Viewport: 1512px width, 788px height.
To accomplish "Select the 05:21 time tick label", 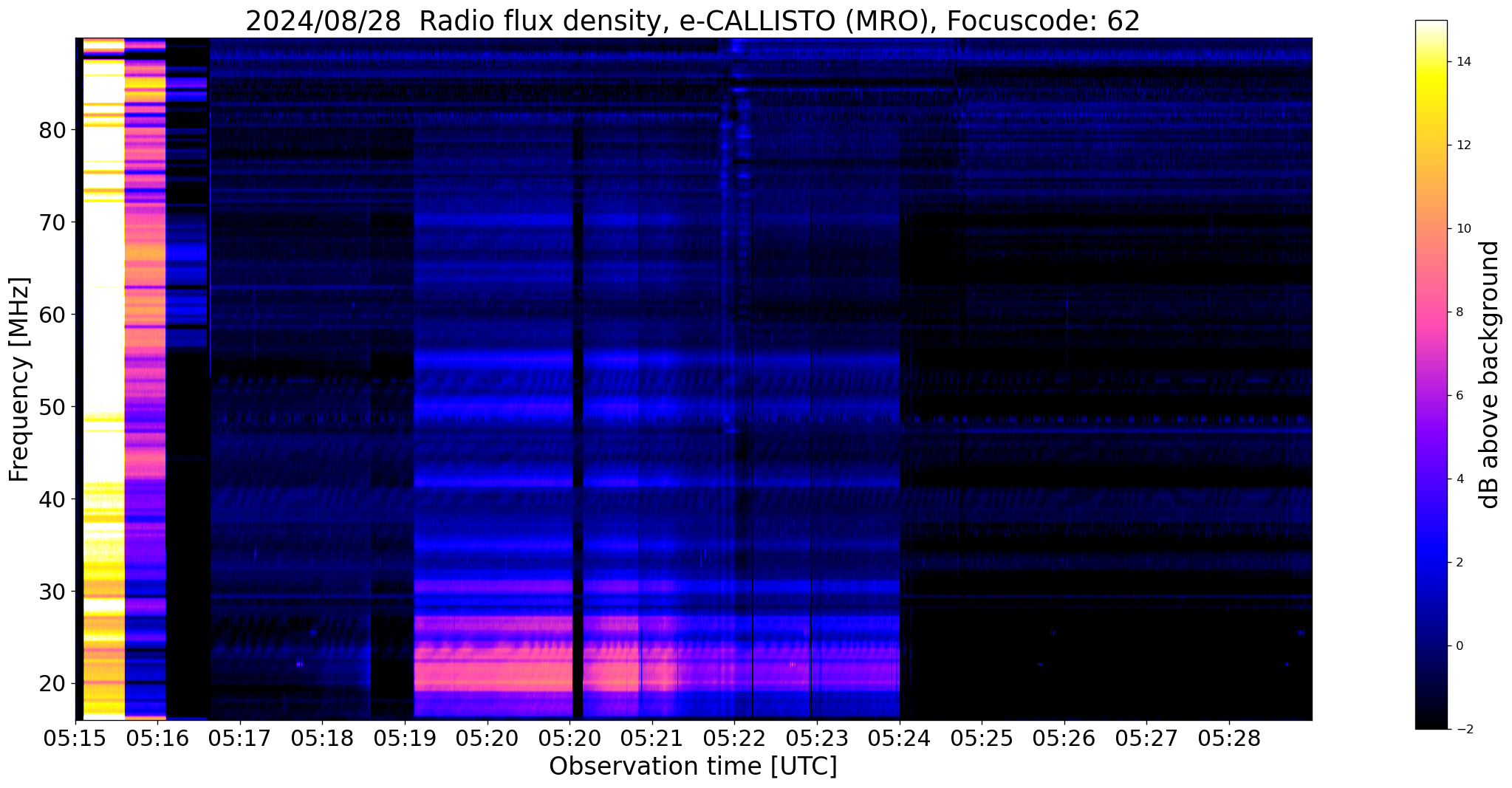I will pyautogui.click(x=651, y=738).
